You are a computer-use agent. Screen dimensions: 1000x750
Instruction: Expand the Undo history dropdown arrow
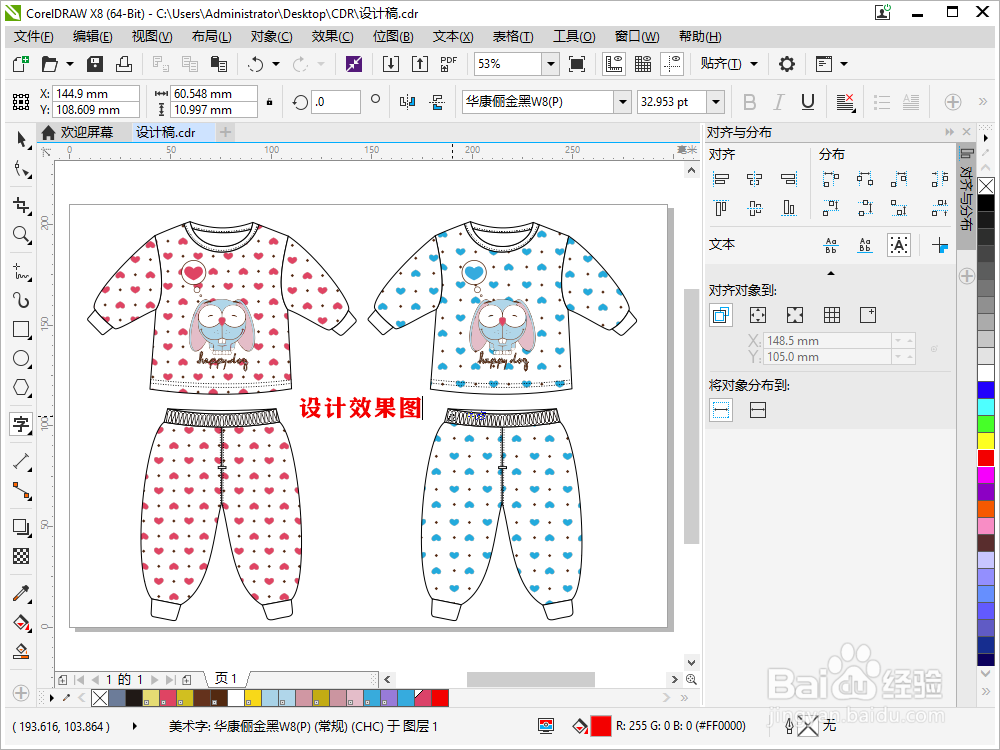pyautogui.click(x=276, y=64)
